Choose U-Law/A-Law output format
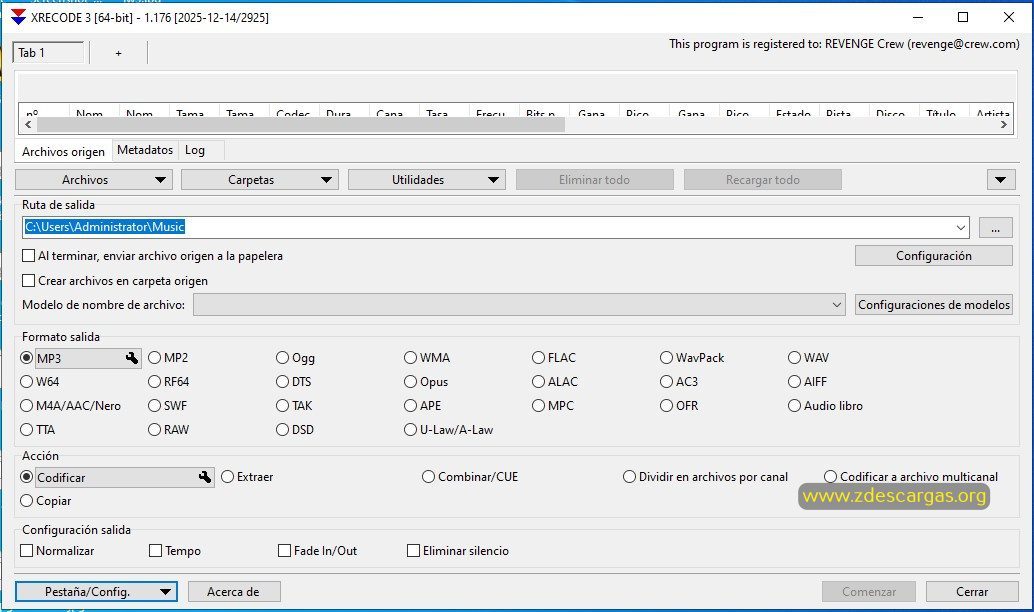1034x612 pixels. click(x=410, y=429)
